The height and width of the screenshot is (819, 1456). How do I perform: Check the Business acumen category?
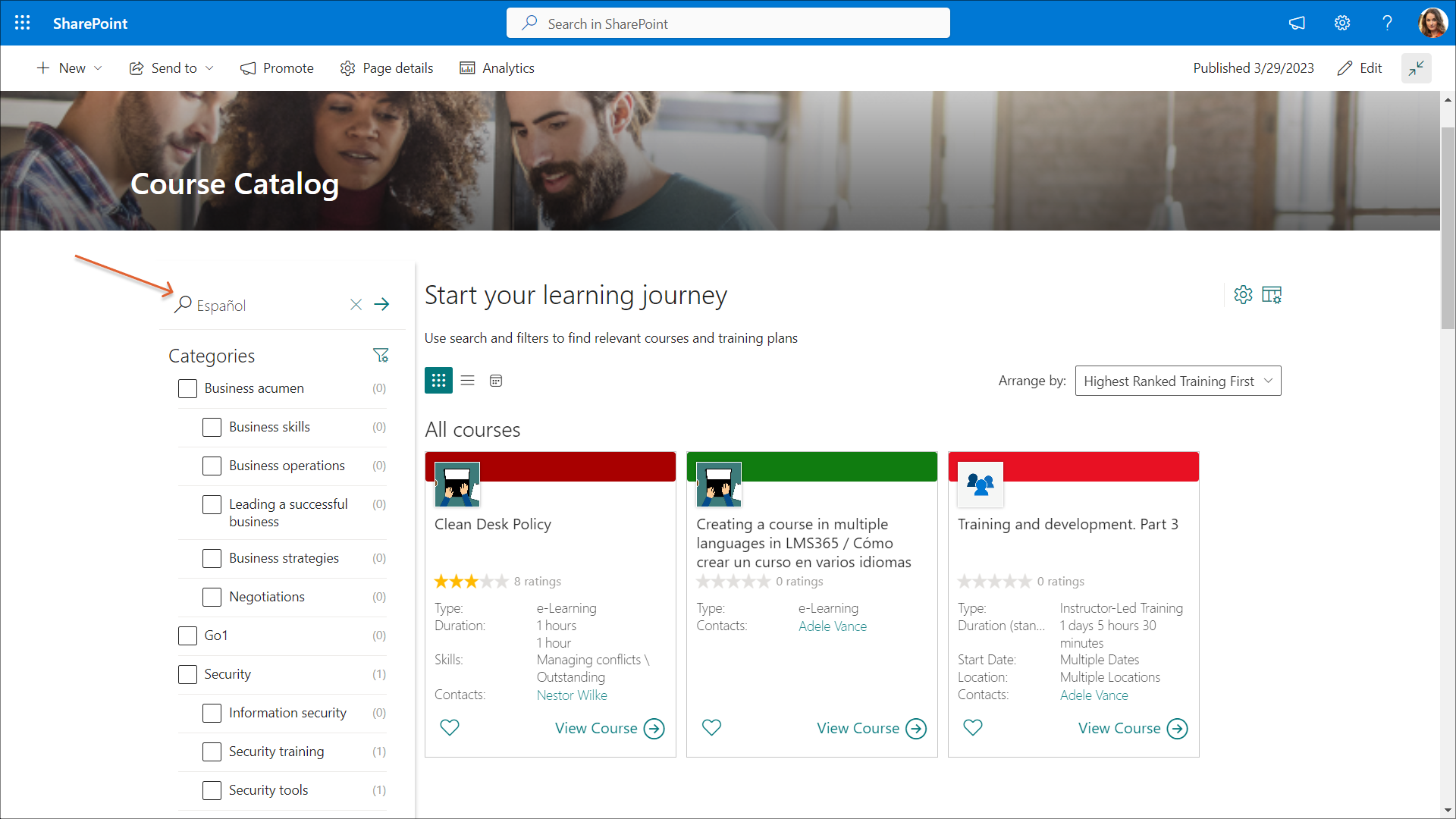pos(187,389)
